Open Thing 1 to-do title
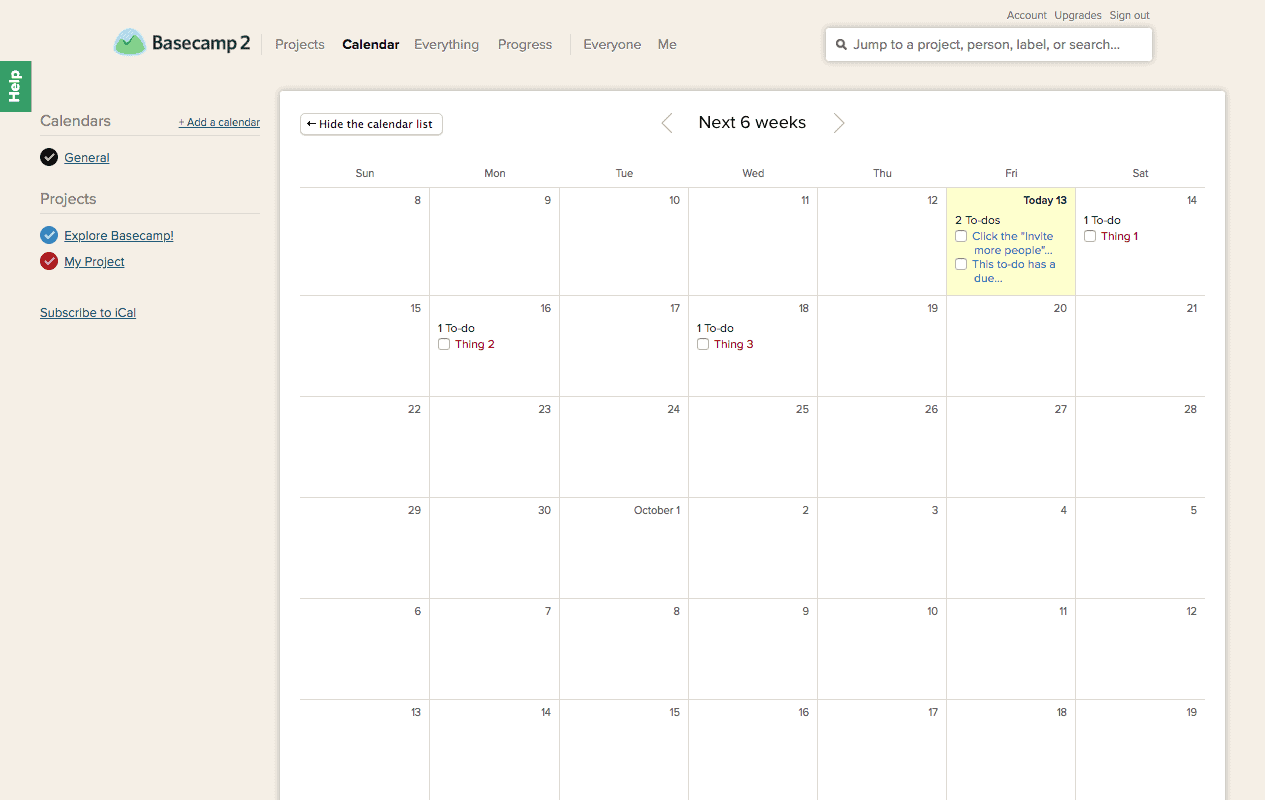 tap(1119, 237)
